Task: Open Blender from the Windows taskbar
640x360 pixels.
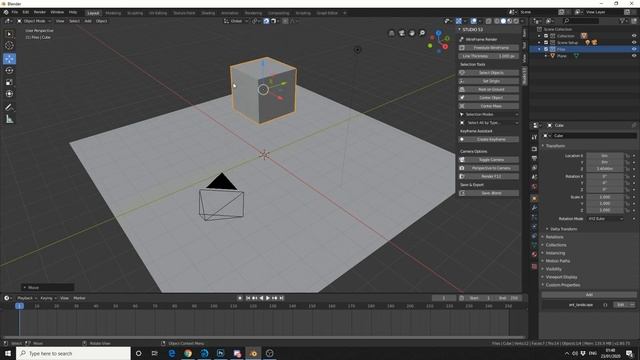Action: click(x=253, y=353)
